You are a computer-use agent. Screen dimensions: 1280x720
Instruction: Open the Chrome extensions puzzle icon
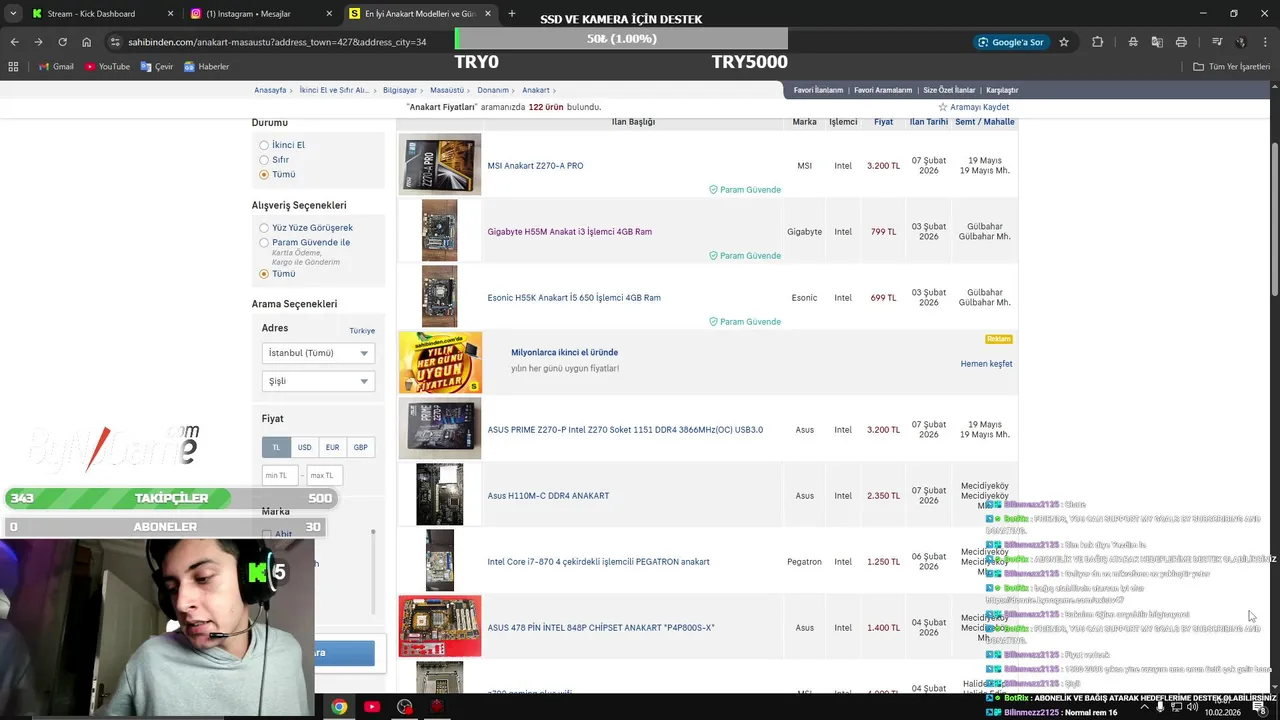(x=1098, y=42)
